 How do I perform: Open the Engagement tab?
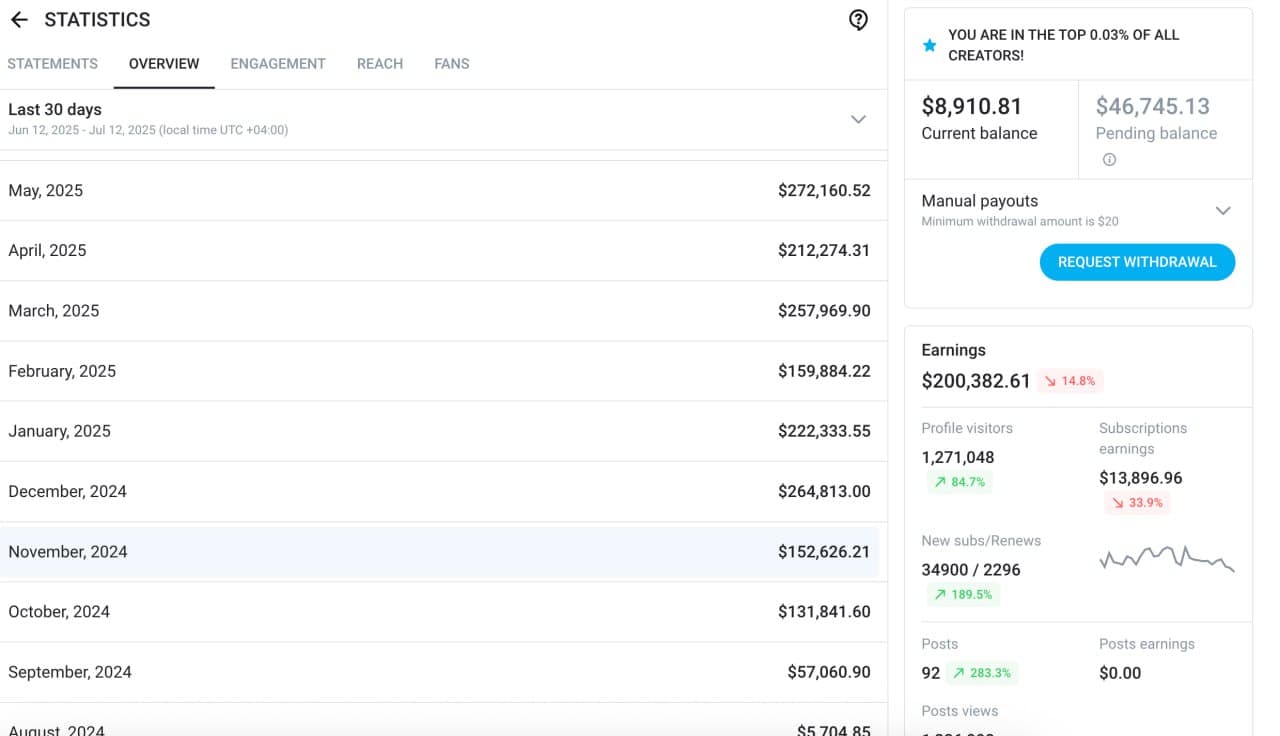pyautogui.click(x=278, y=63)
